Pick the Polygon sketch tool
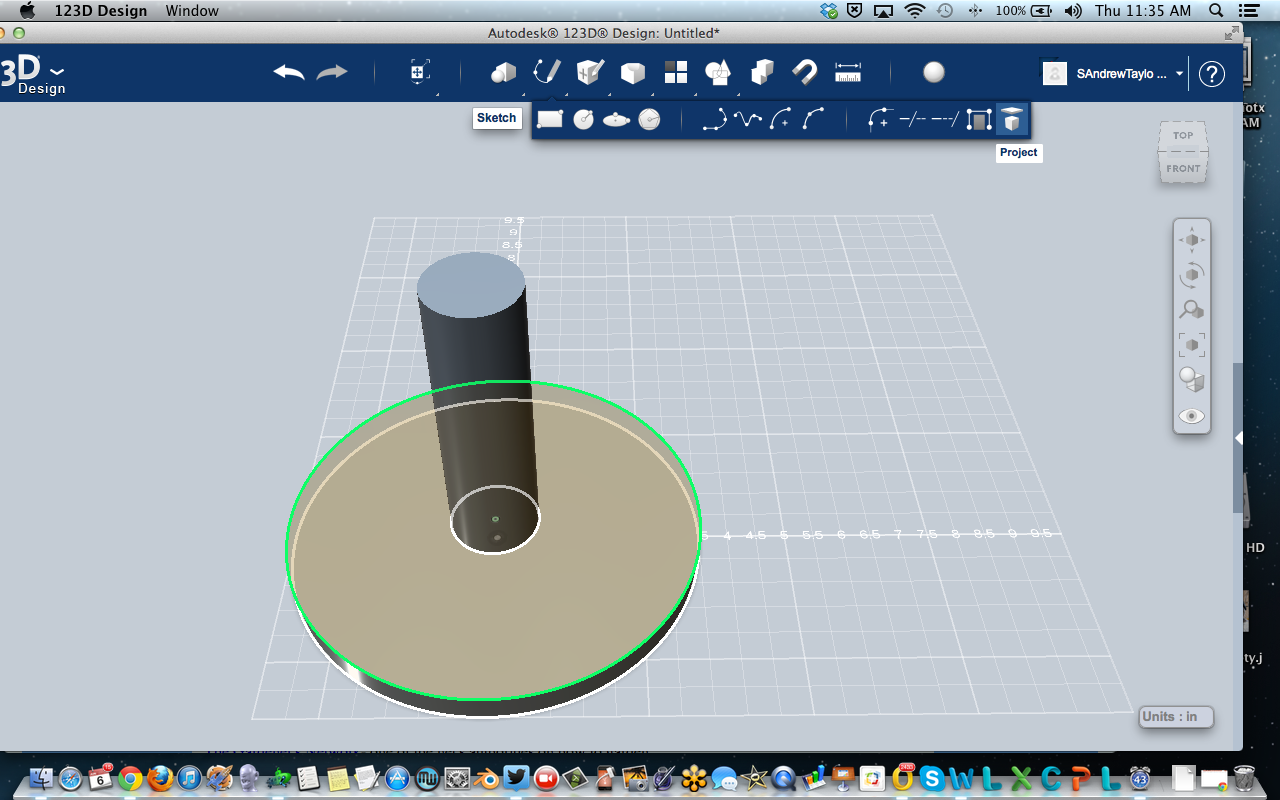 pyautogui.click(x=647, y=118)
